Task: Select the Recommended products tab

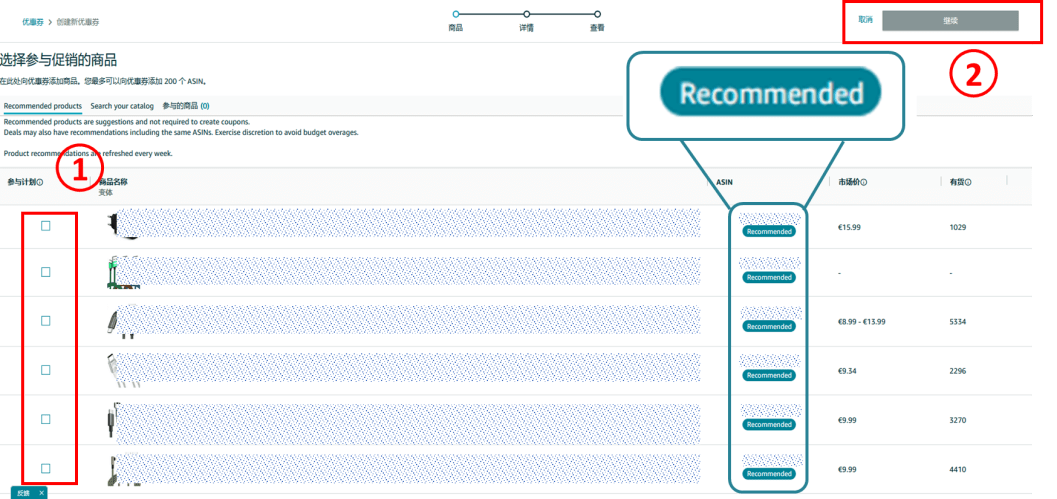Action: (x=43, y=105)
